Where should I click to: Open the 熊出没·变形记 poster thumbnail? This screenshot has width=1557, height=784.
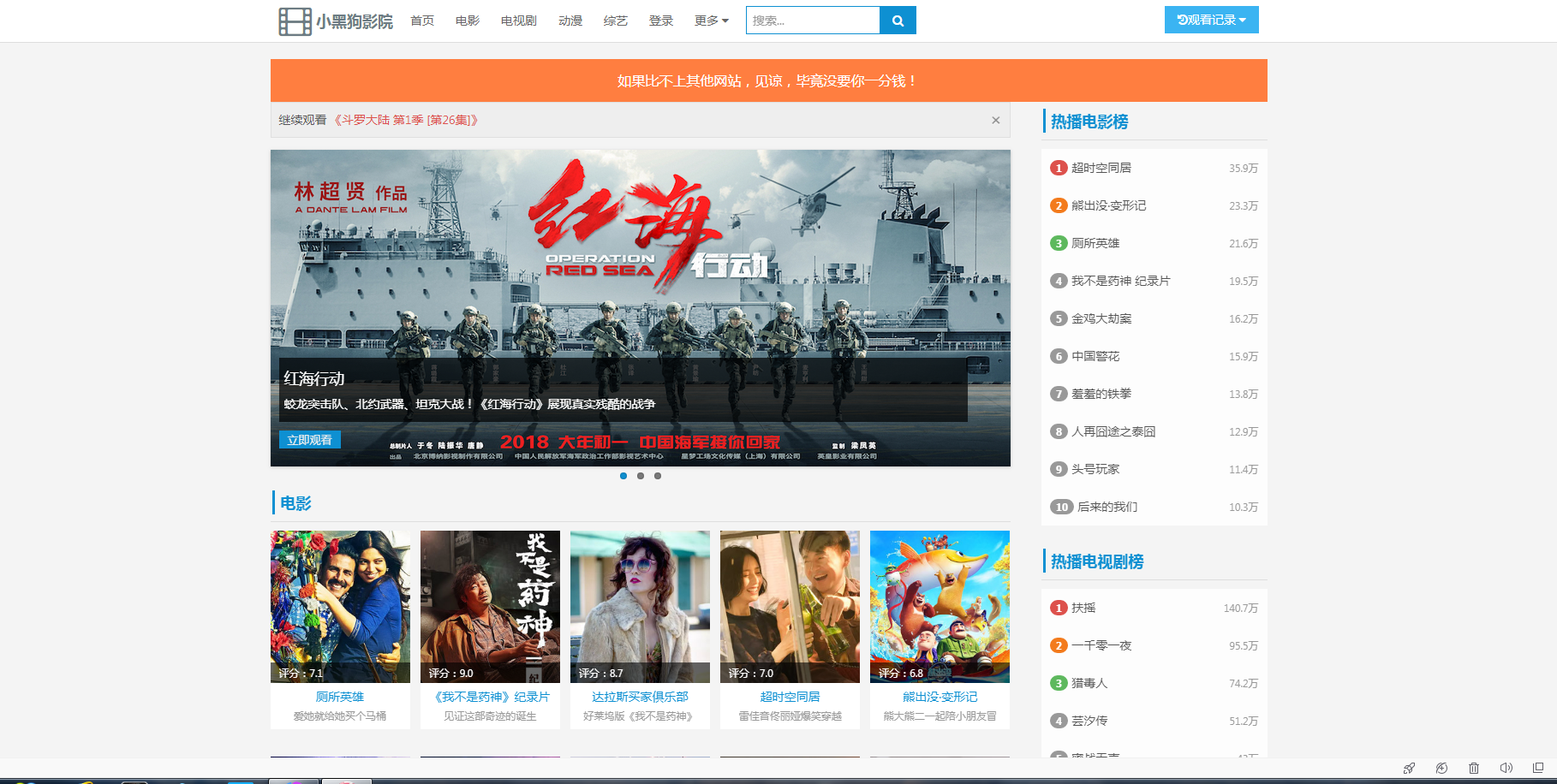point(940,607)
